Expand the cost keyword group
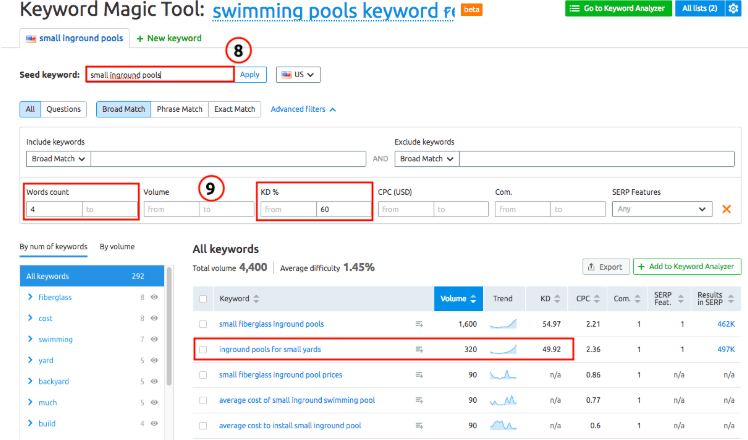748x440 pixels. (30, 318)
